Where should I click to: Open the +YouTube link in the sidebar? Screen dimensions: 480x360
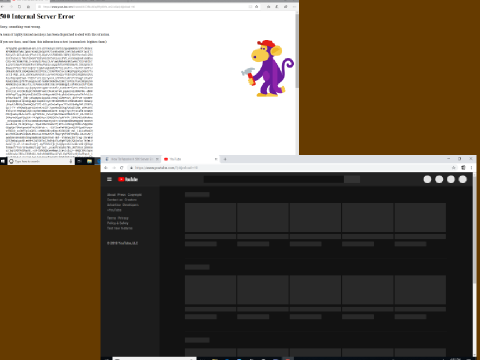click(x=114, y=210)
